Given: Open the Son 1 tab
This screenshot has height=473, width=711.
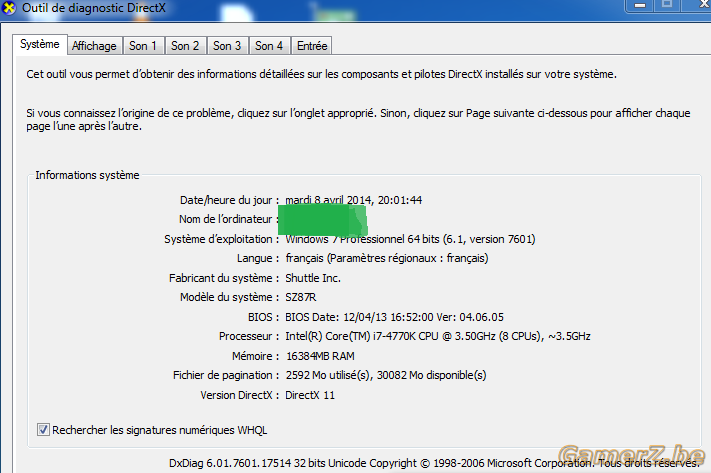Looking at the screenshot, I should point(143,46).
